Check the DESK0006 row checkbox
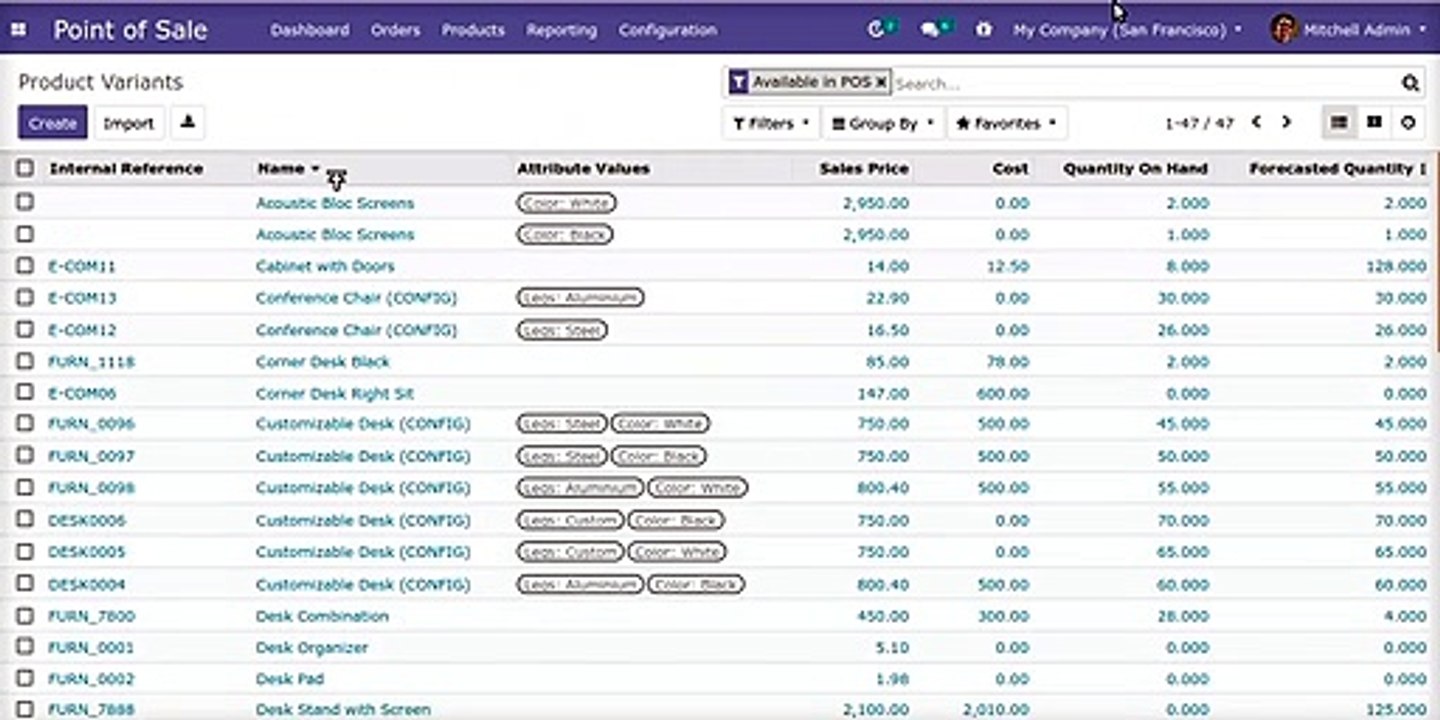This screenshot has height=720, width=1440. click(x=25, y=519)
